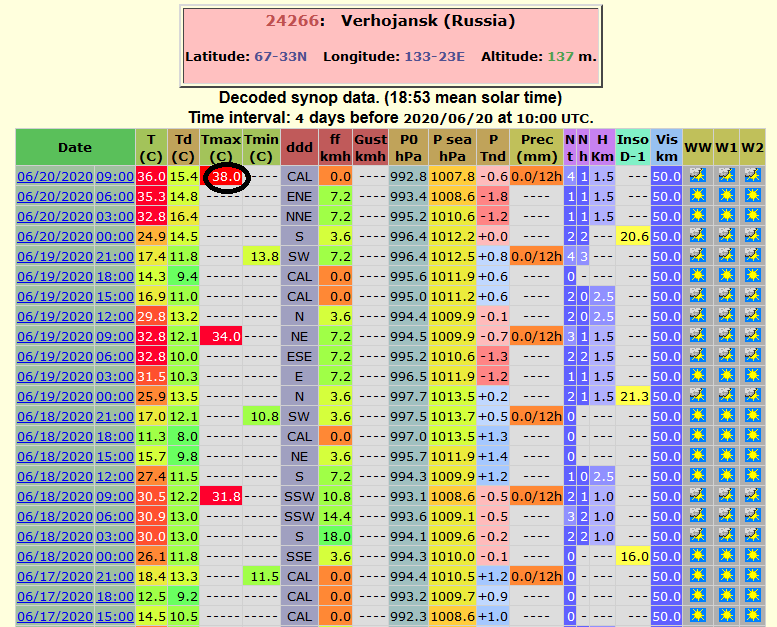Click WW cloudy icon in 06/20/2020 00:00 row
Viewport: 777px width, 627px height.
point(698,235)
